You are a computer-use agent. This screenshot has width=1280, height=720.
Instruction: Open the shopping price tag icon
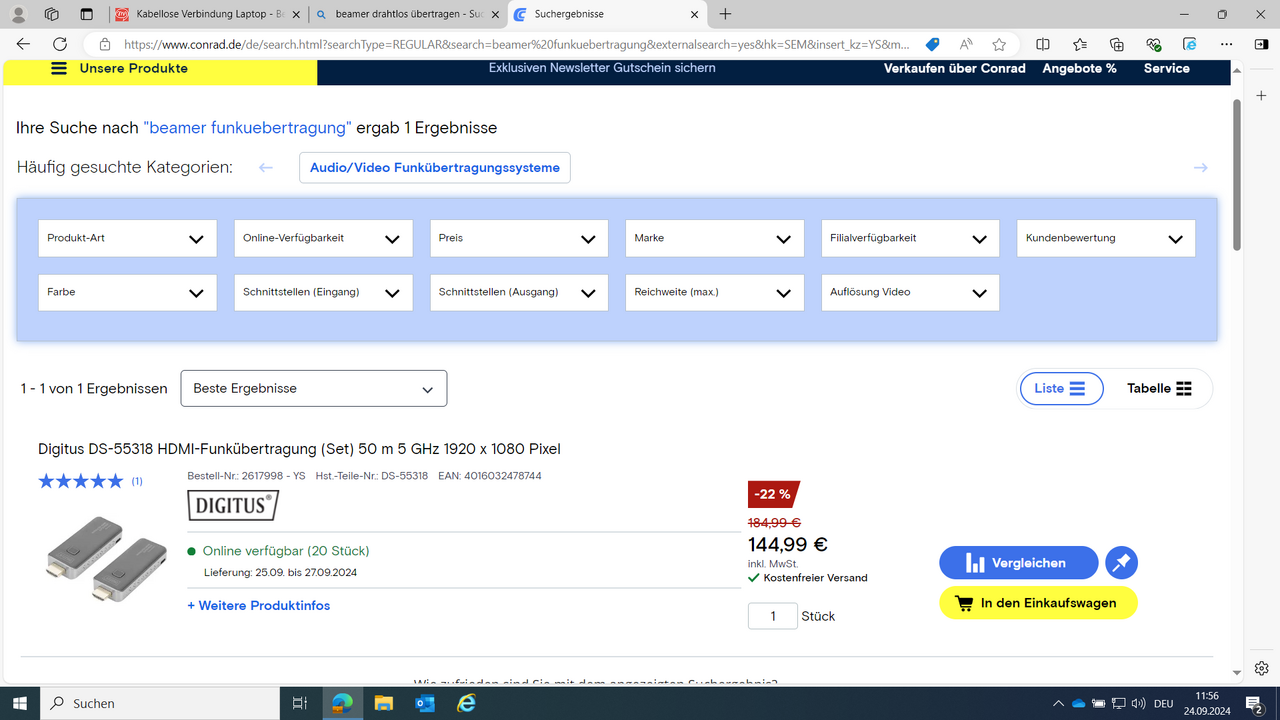[x=932, y=44]
